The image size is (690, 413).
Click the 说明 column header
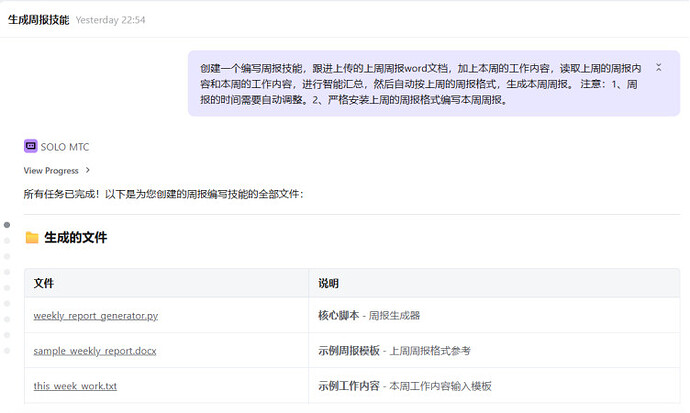pyautogui.click(x=328, y=283)
